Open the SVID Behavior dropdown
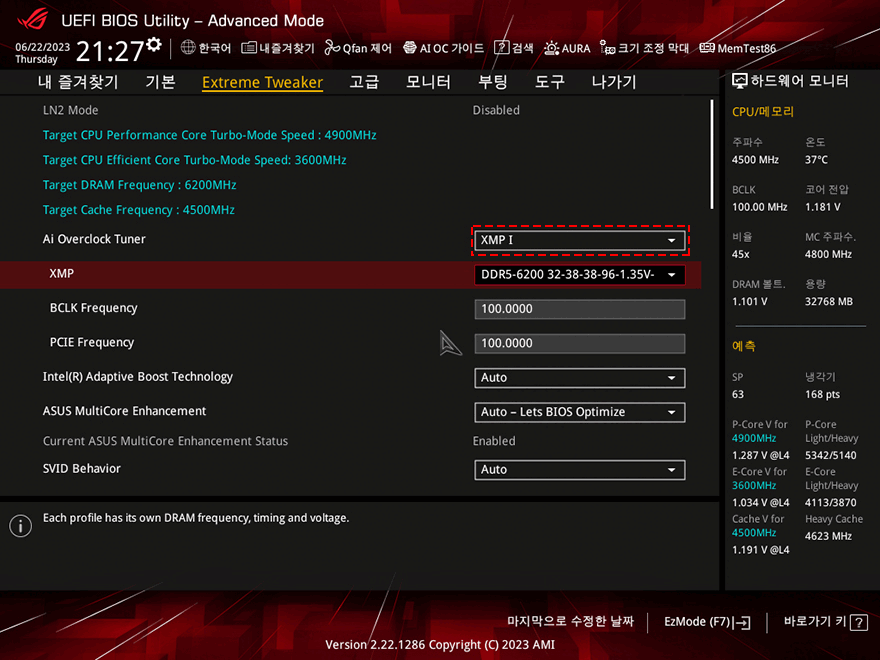This screenshot has width=880, height=660. click(x=579, y=470)
